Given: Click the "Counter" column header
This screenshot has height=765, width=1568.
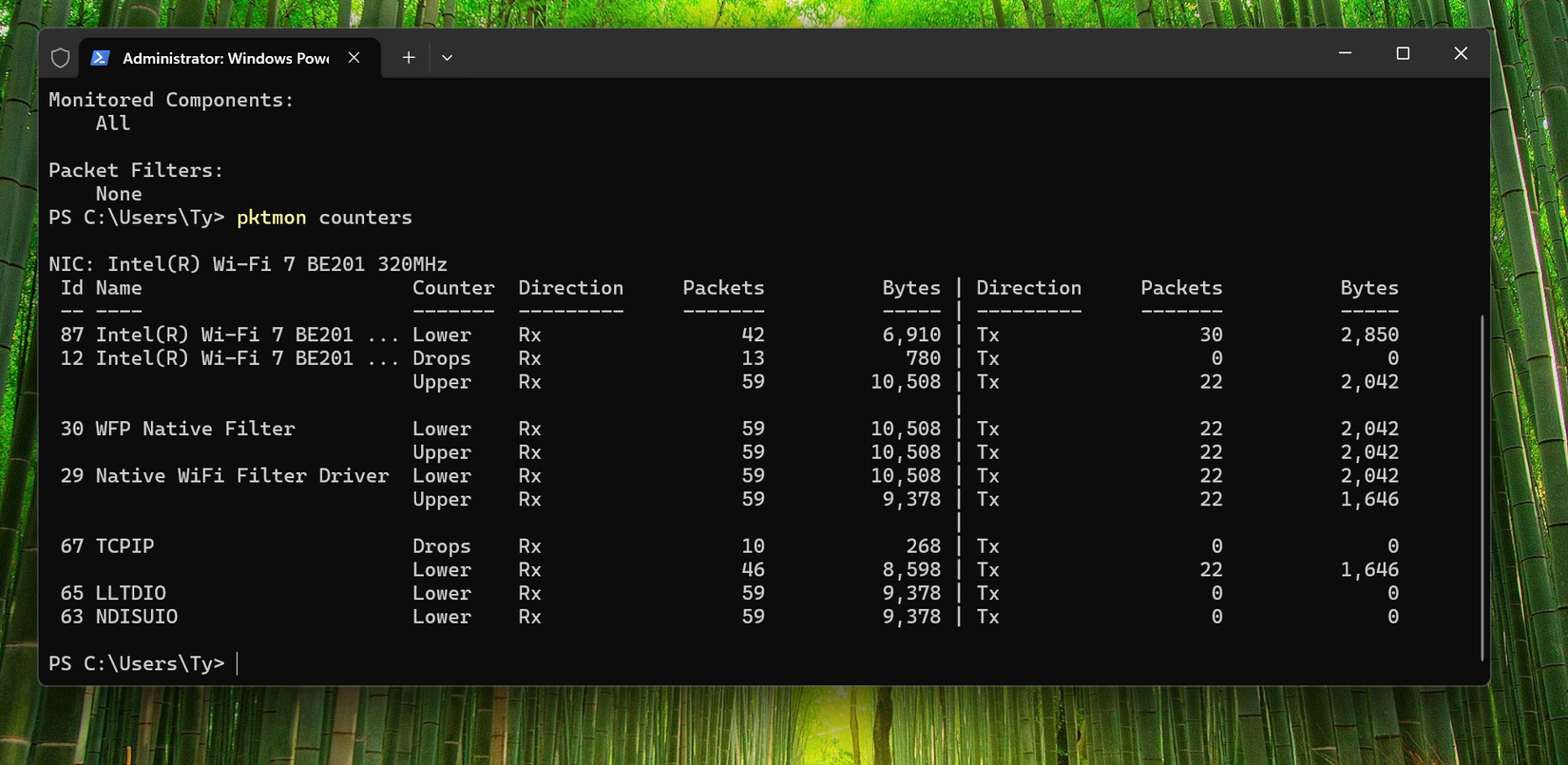Looking at the screenshot, I should [453, 288].
